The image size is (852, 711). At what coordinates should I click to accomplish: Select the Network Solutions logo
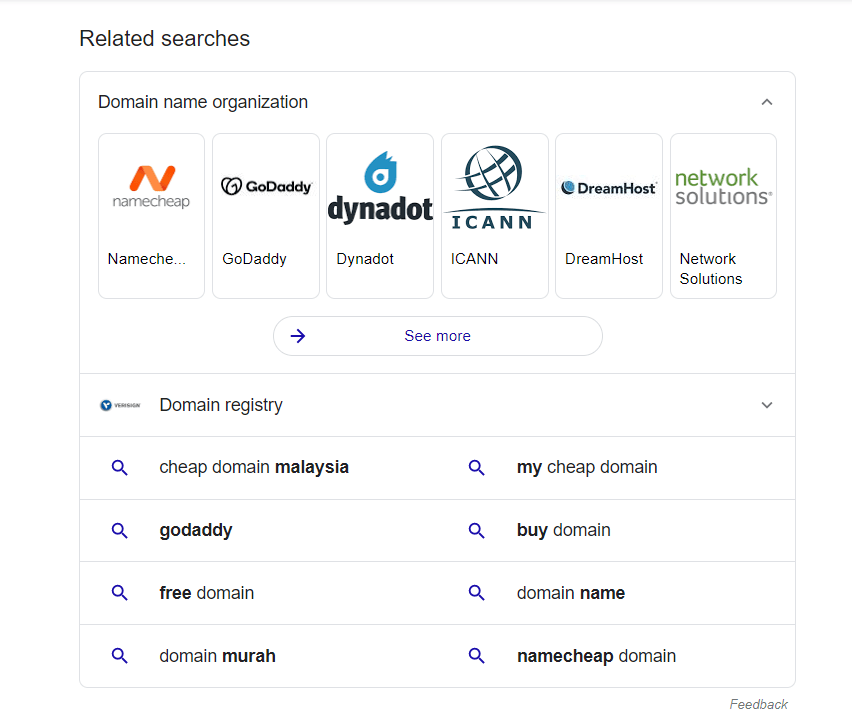tap(722, 186)
